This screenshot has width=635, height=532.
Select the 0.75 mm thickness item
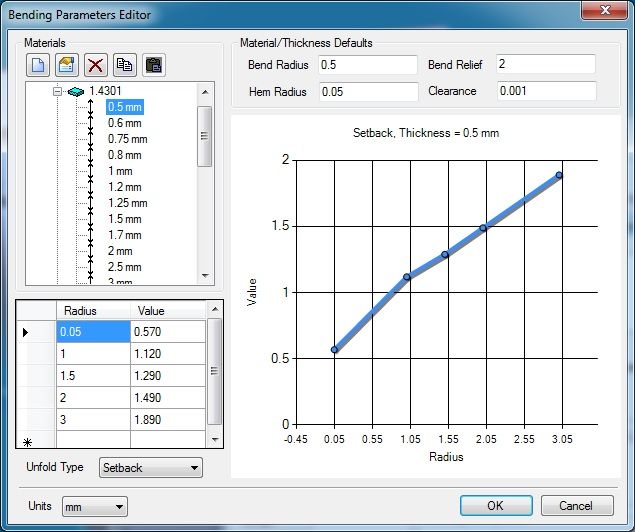[x=127, y=139]
